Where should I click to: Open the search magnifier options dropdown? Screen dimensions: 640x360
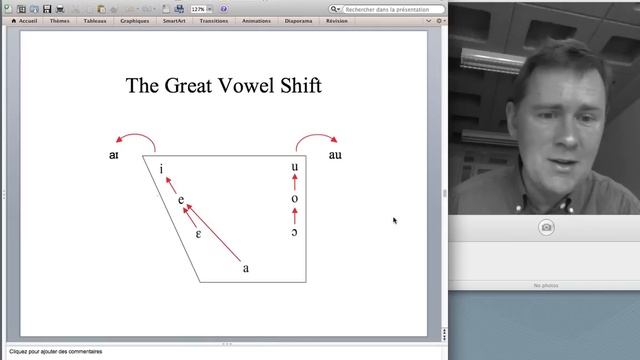(335, 9)
